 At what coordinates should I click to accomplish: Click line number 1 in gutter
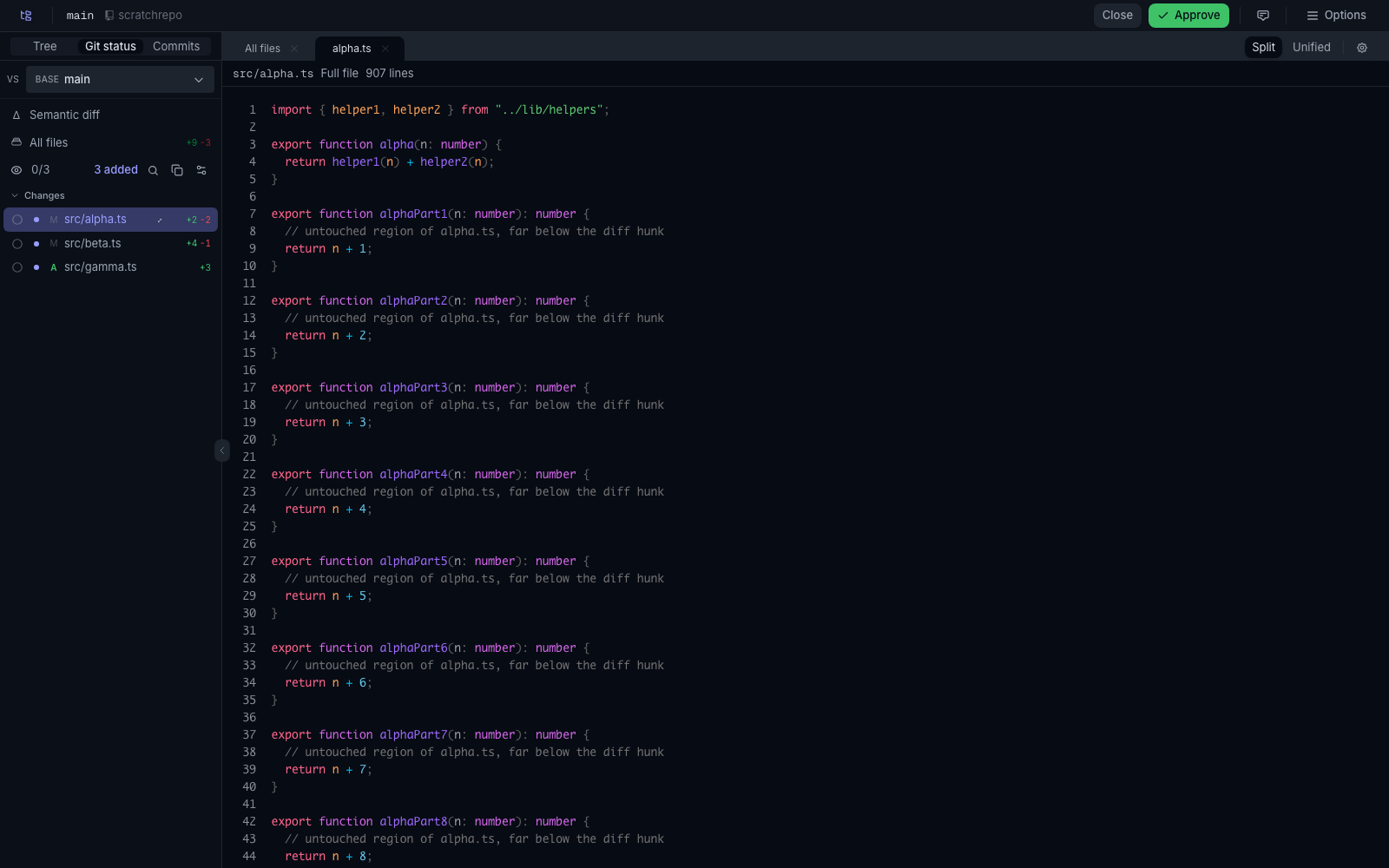point(253,110)
